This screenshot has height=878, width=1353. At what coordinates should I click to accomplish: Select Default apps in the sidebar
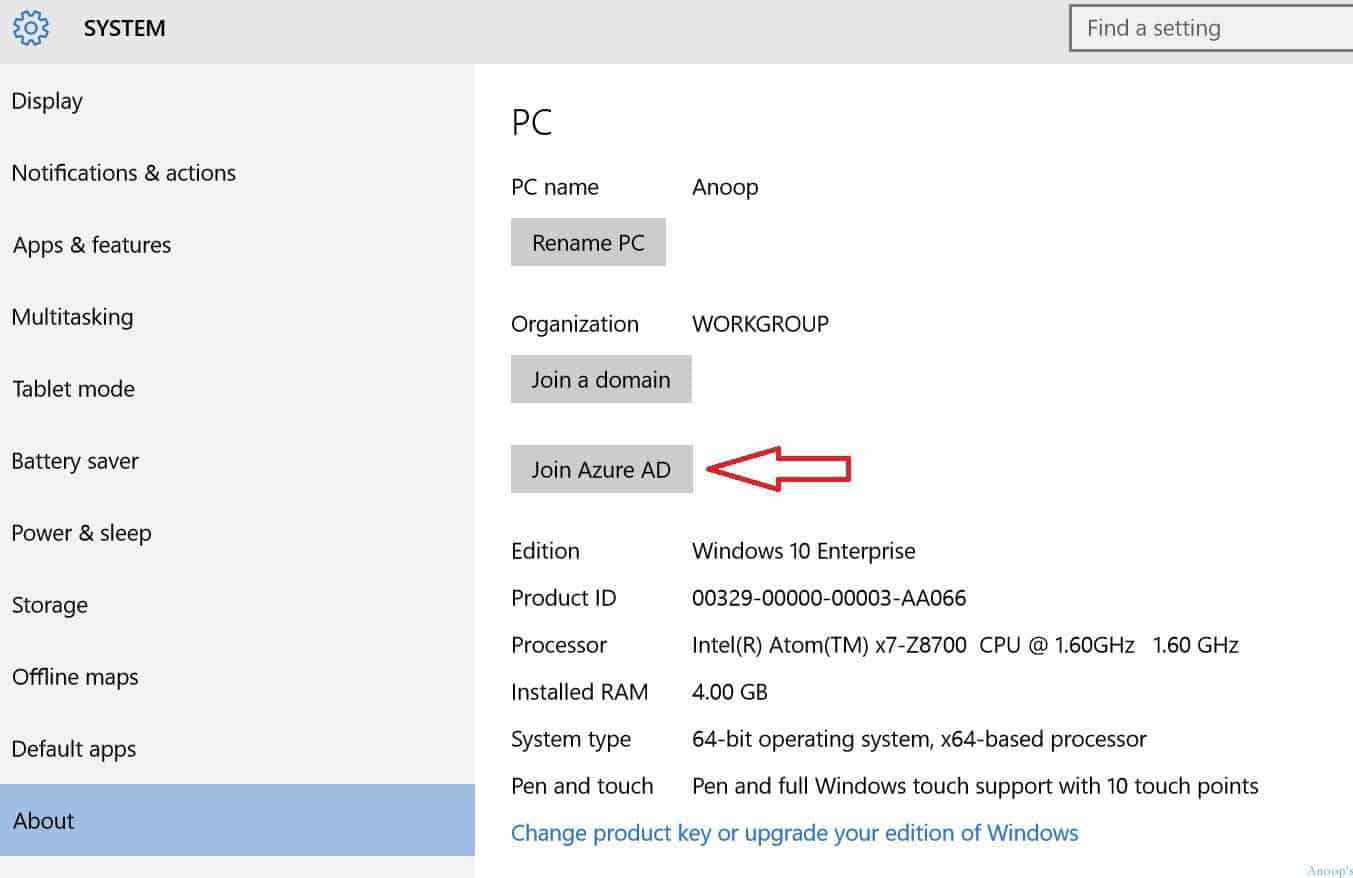point(237,749)
